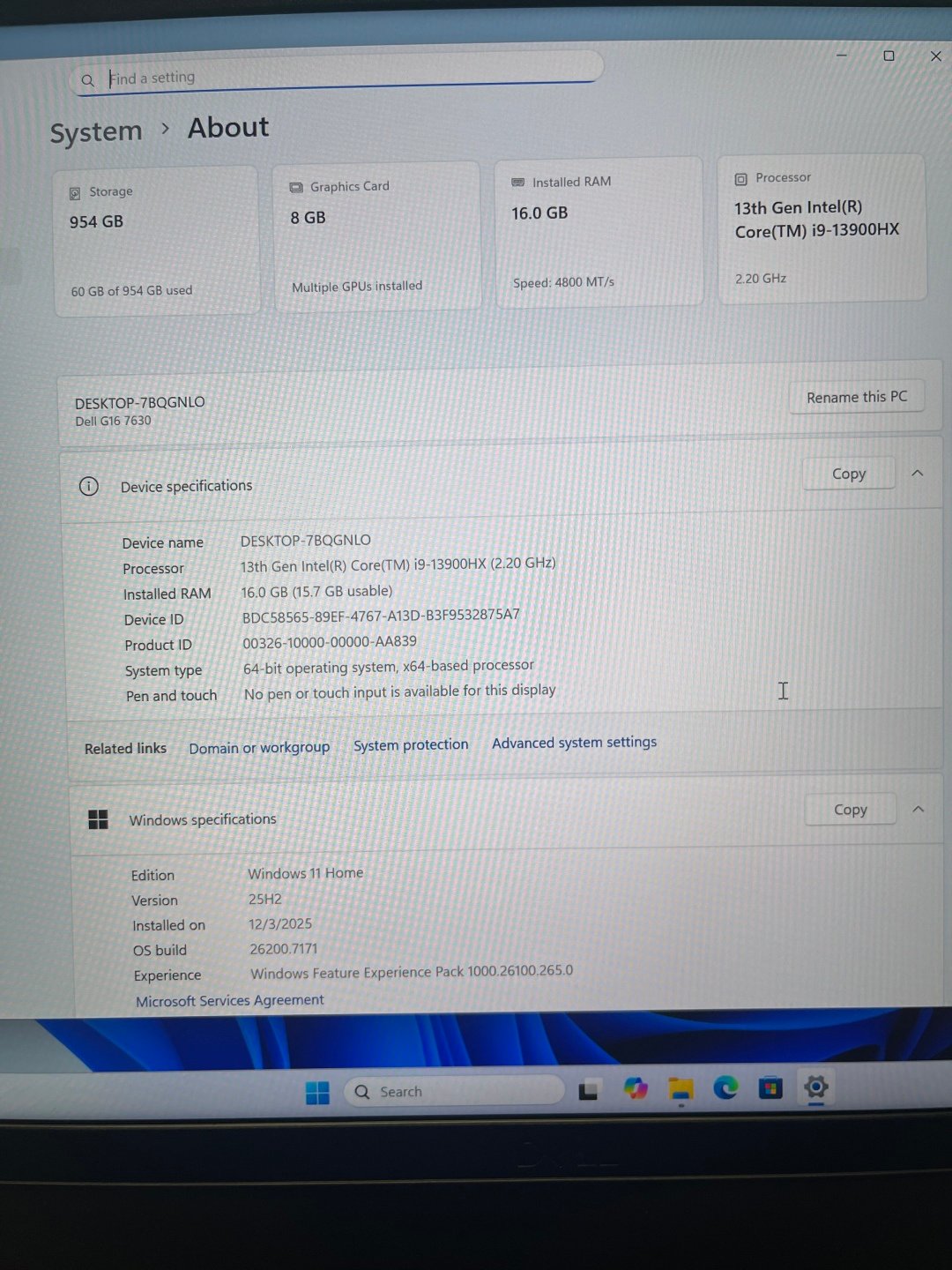Open File Explorer from the taskbar
Viewport: 952px width, 1270px height.
681,1089
